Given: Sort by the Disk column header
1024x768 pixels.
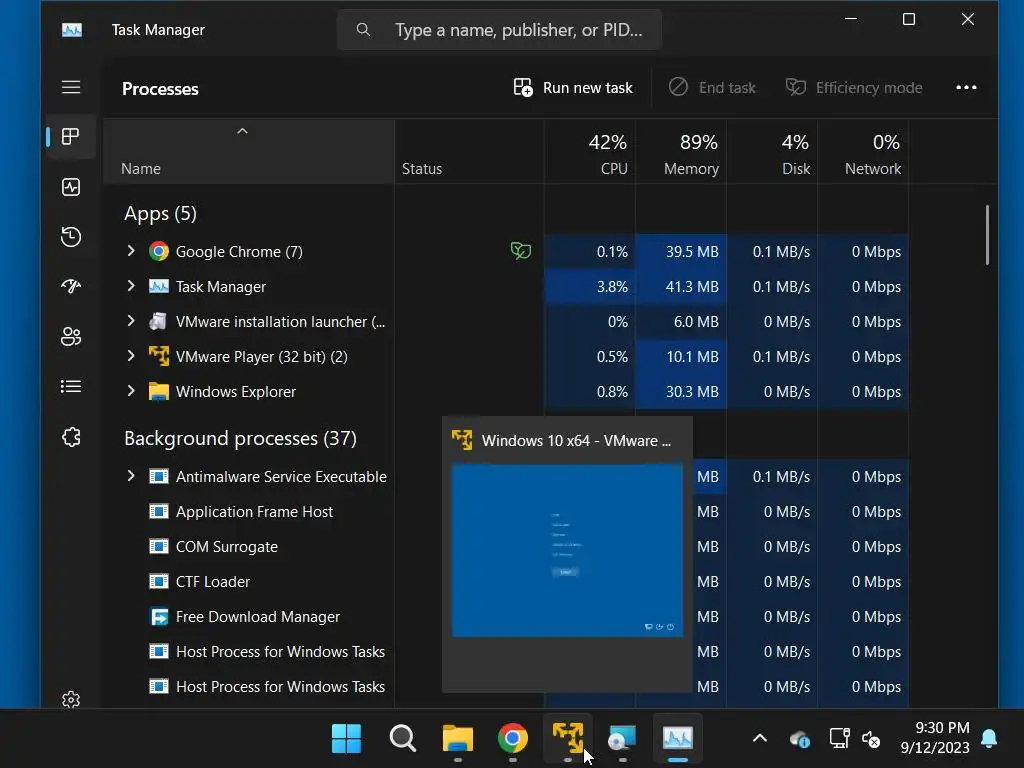Looking at the screenshot, I should click(772, 154).
